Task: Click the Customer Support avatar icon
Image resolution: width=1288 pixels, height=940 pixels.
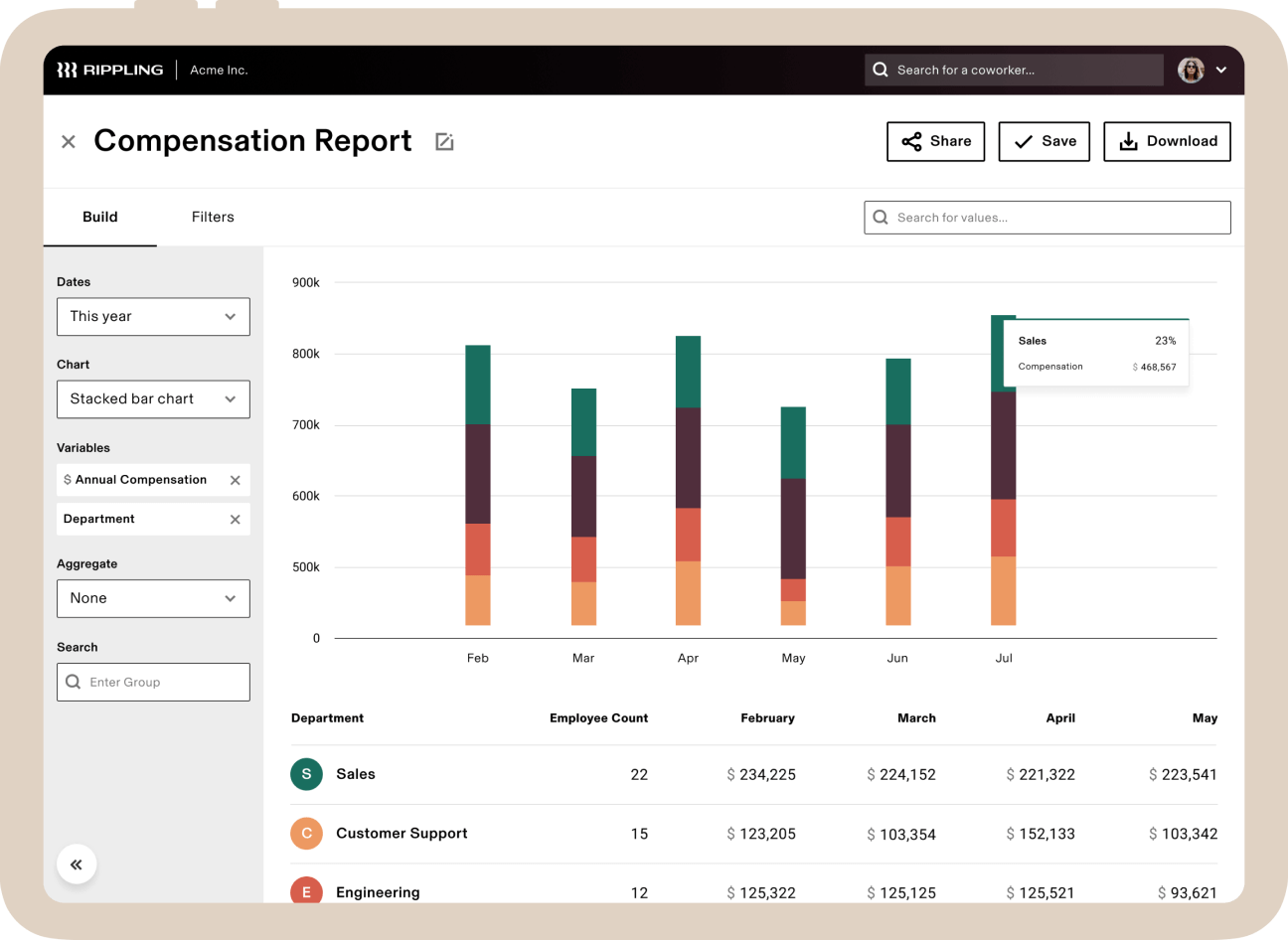Action: click(306, 834)
